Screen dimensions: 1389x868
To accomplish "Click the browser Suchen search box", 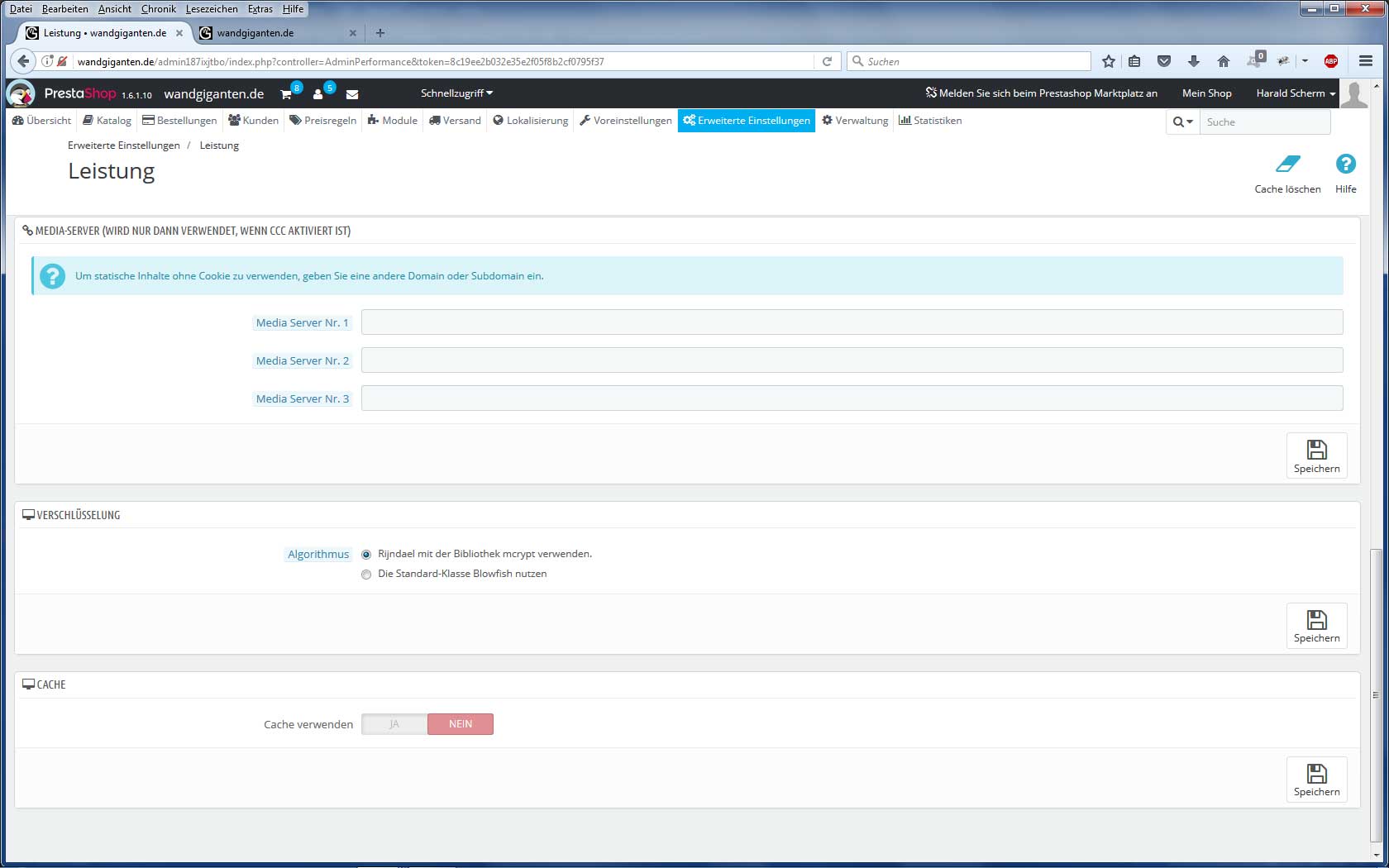I will [969, 61].
